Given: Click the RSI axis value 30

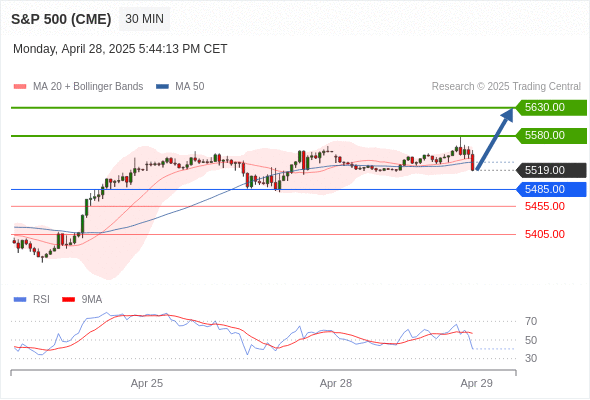Looking at the screenshot, I should pyautogui.click(x=531, y=358).
